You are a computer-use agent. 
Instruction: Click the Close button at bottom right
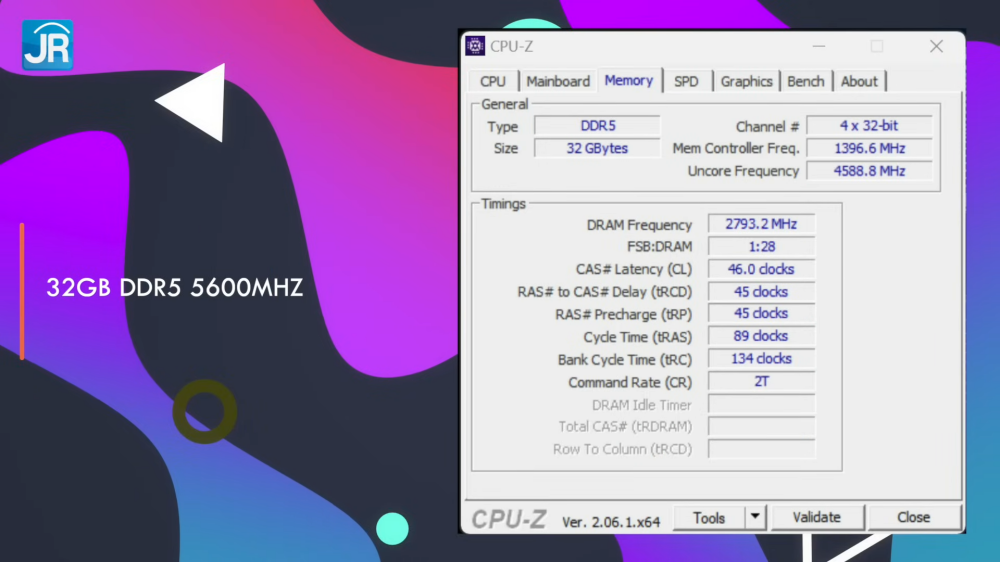tap(913, 517)
